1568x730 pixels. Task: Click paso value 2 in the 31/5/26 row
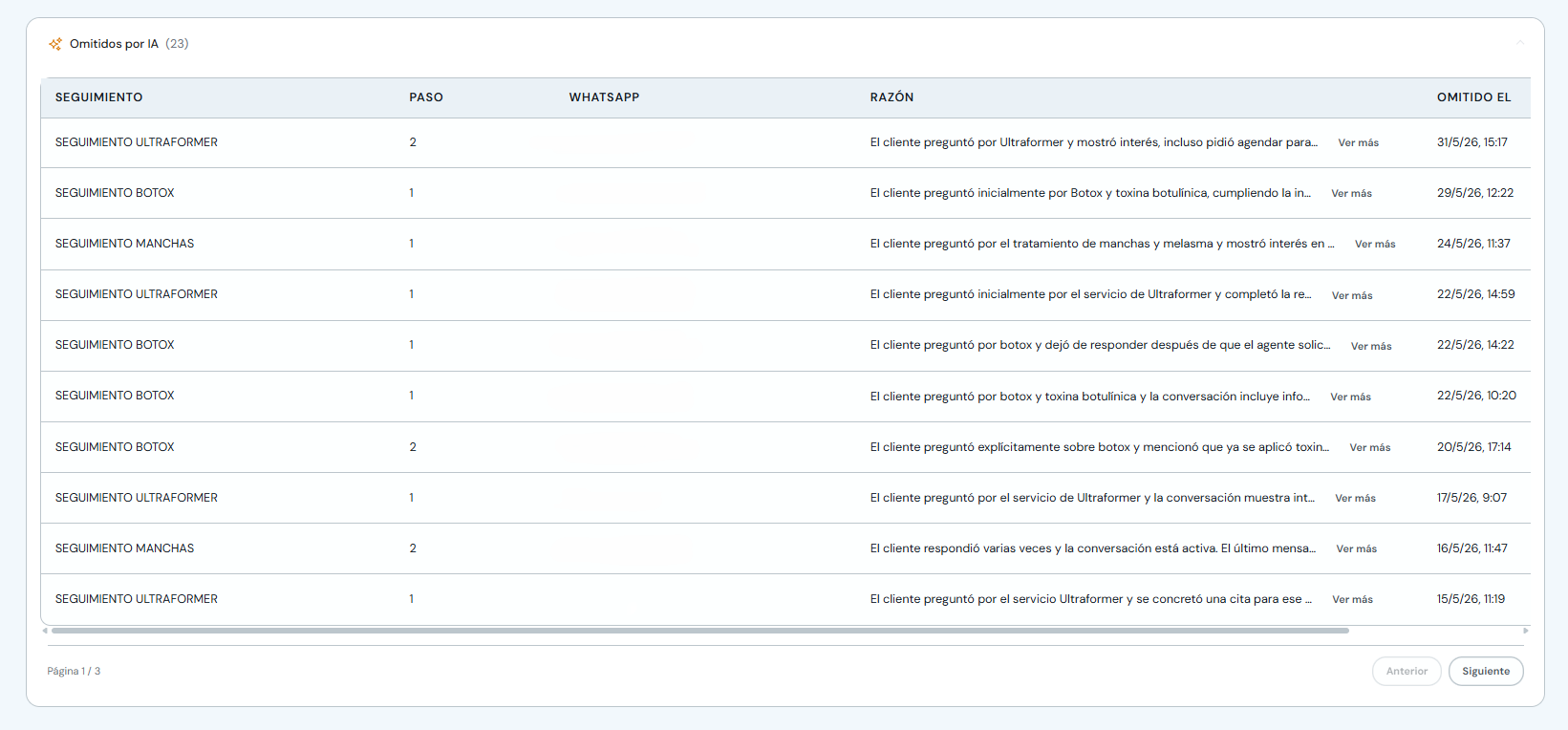[x=413, y=142]
